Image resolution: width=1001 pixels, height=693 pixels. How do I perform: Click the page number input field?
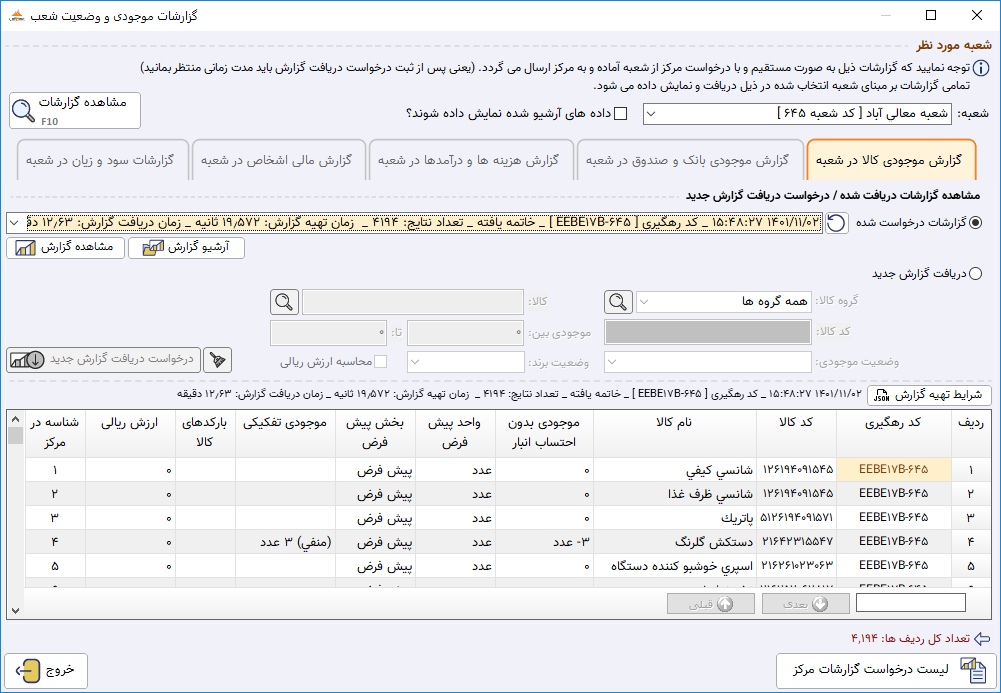pos(910,602)
